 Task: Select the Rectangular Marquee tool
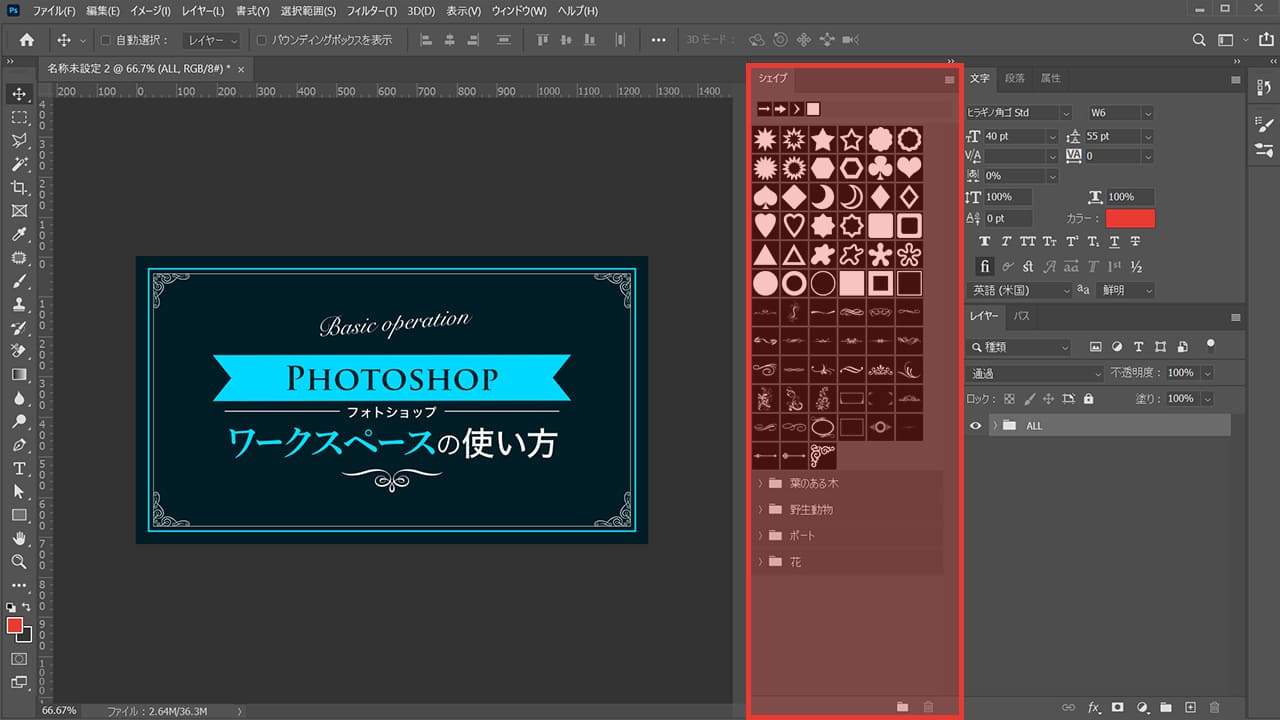pyautogui.click(x=19, y=117)
